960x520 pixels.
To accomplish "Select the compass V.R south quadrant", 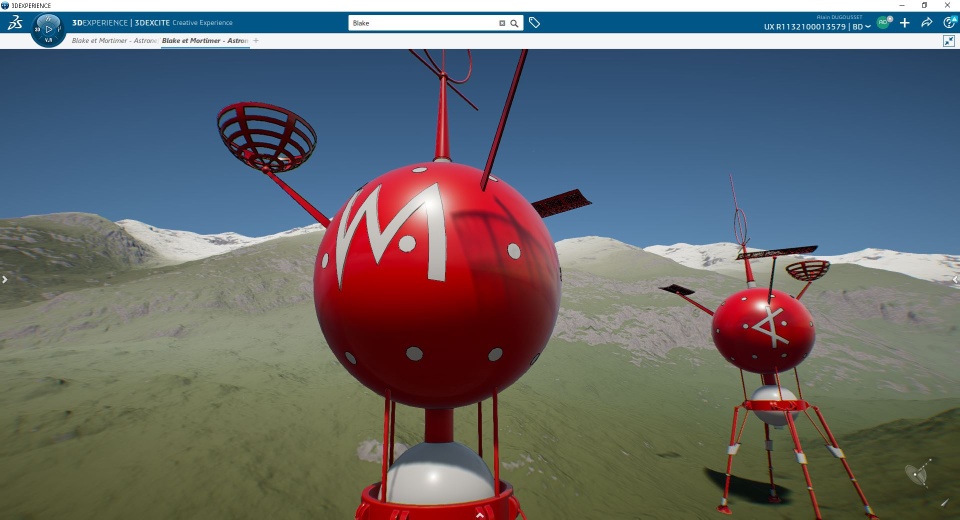I will [x=48, y=40].
